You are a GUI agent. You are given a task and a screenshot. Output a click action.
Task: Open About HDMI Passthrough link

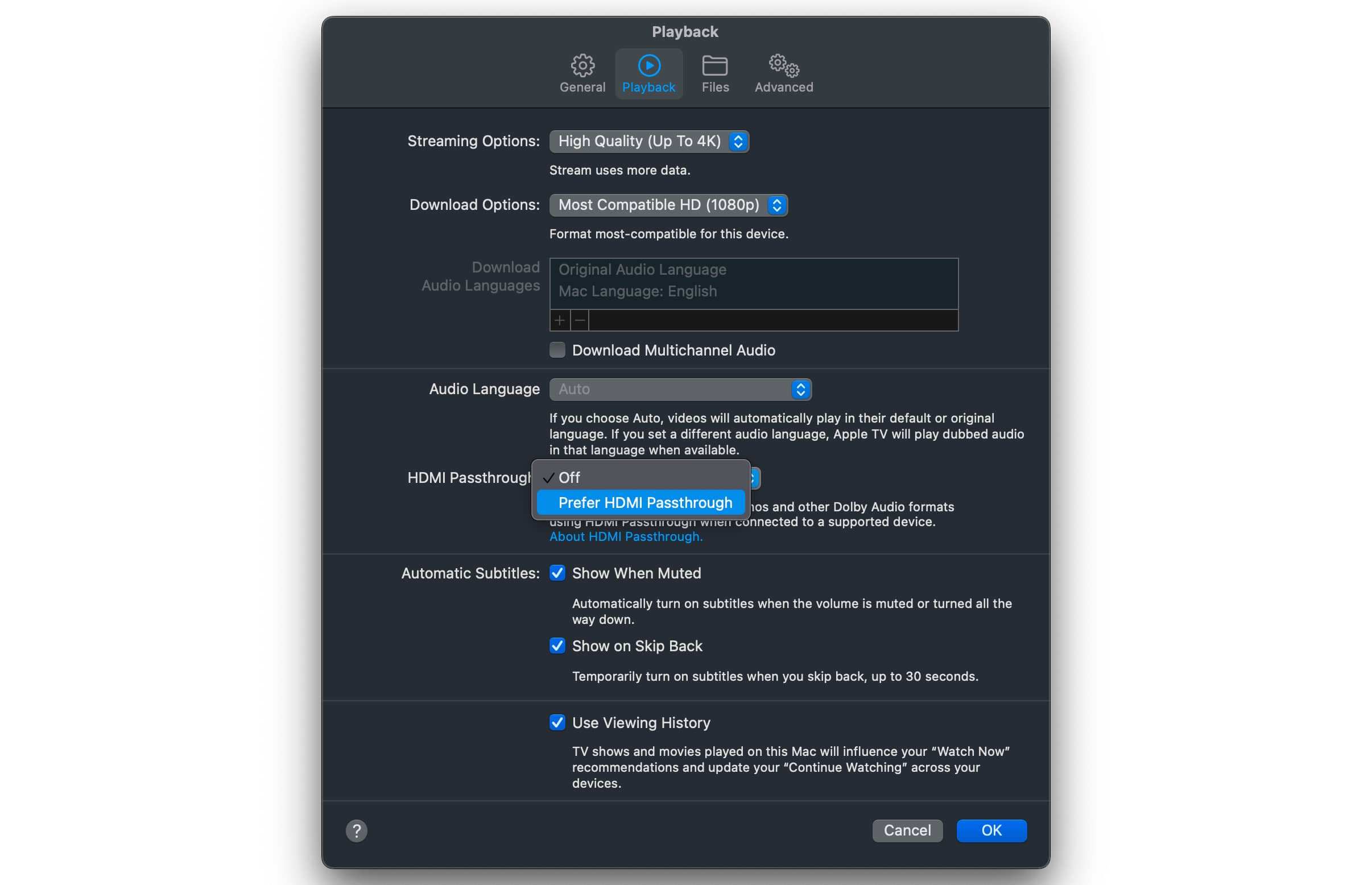[626, 537]
